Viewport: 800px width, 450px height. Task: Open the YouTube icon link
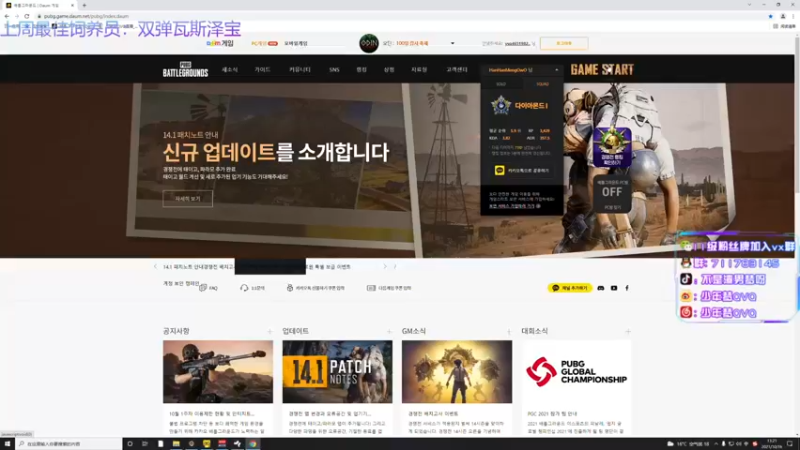click(x=614, y=288)
